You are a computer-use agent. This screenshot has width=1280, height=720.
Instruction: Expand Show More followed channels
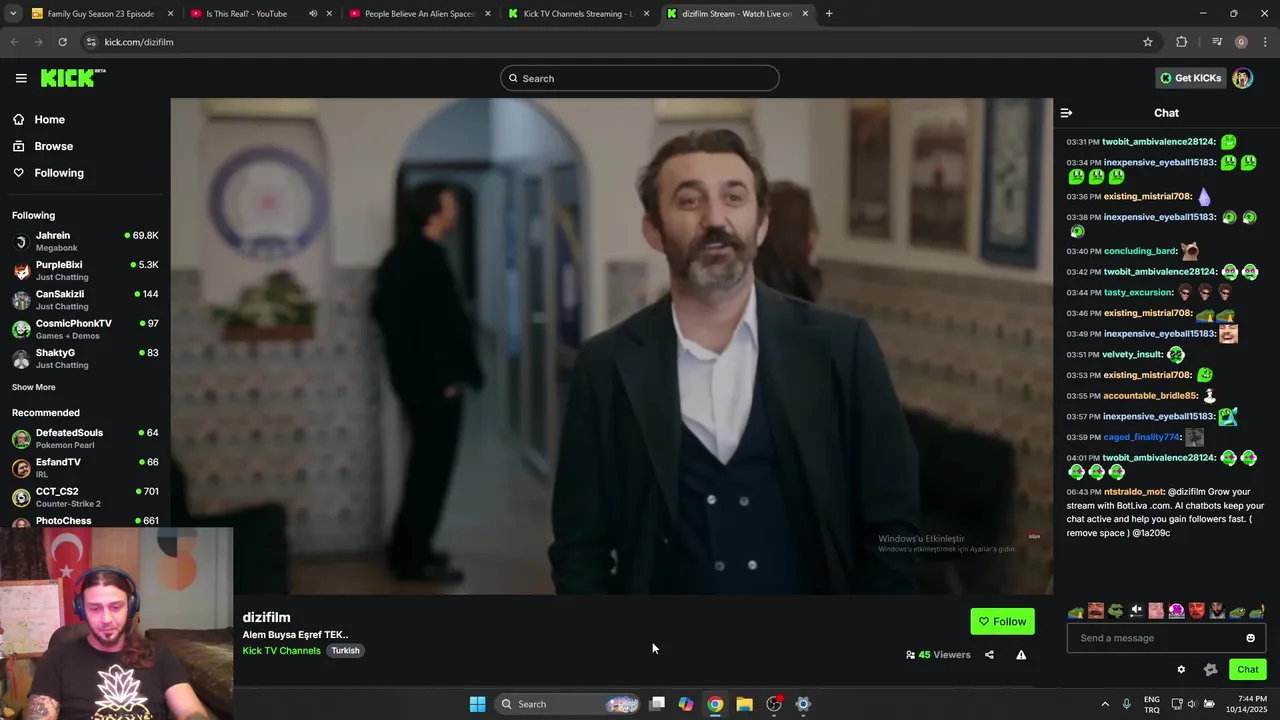coord(34,387)
